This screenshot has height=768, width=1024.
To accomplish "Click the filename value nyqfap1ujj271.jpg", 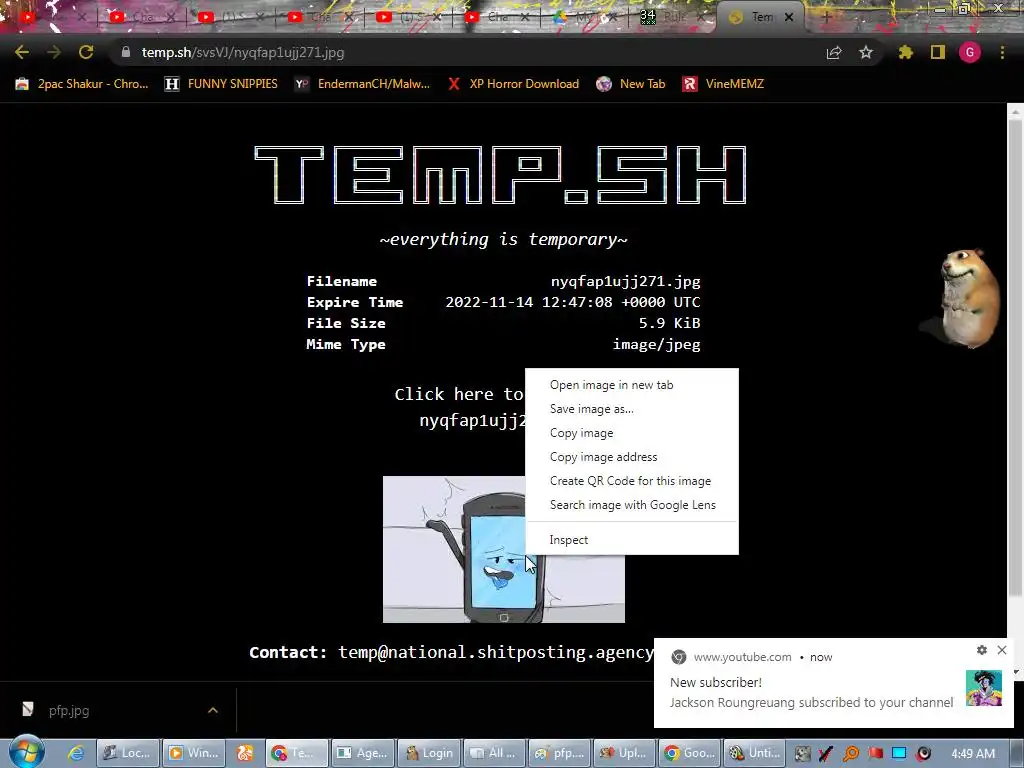I will coord(626,281).
